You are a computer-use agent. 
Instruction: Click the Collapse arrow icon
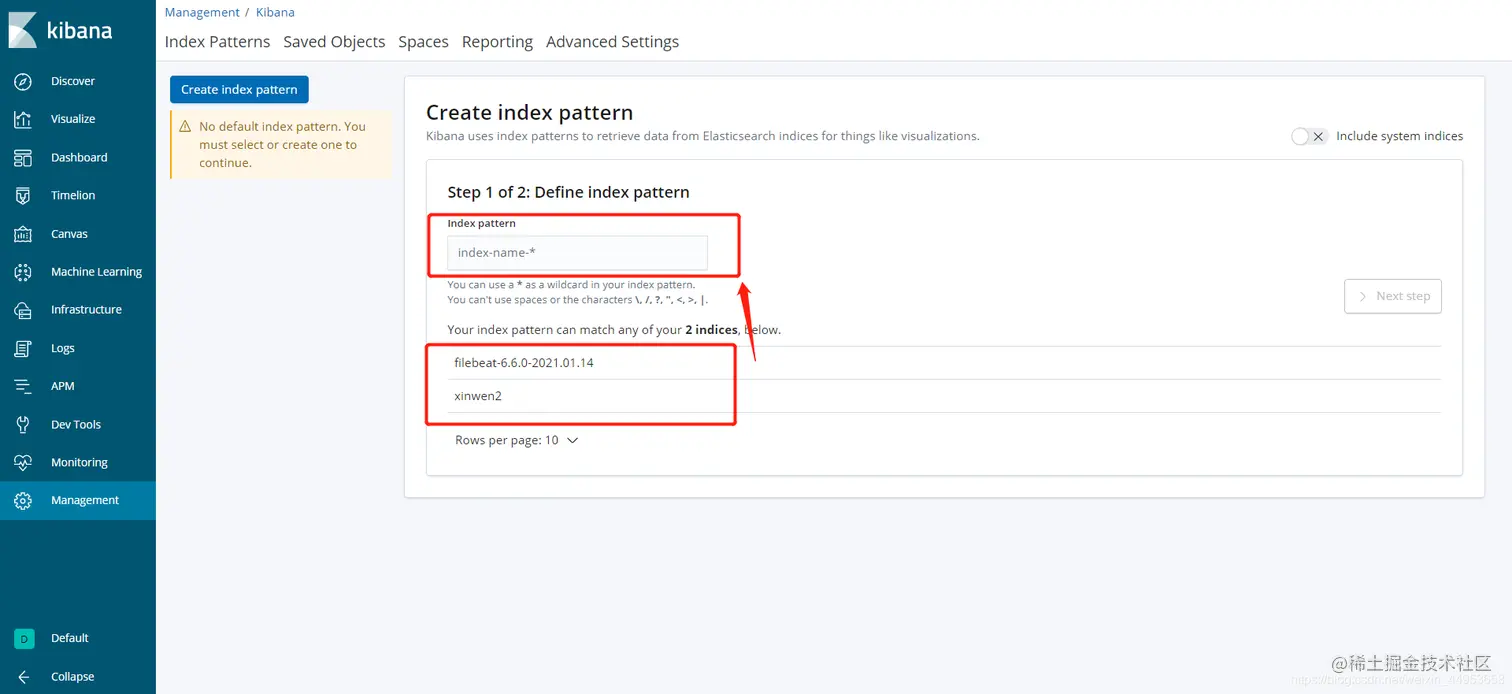[24, 677]
